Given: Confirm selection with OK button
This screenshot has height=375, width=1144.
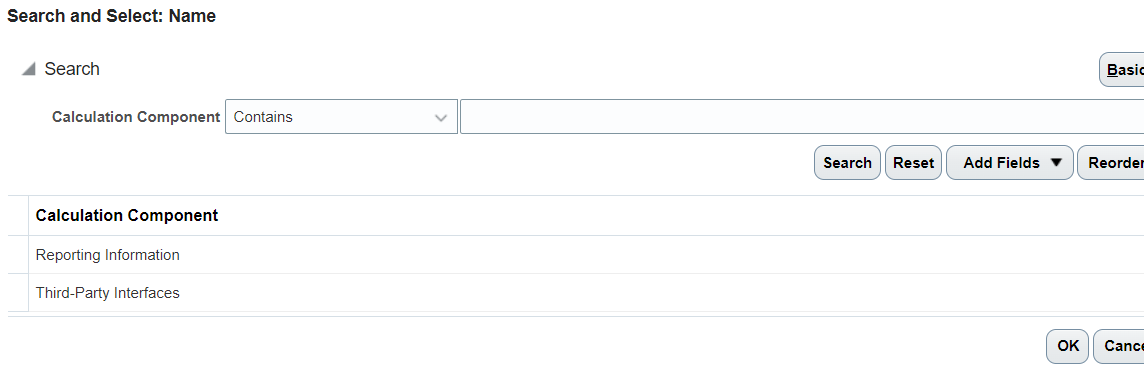Looking at the screenshot, I should click(1067, 346).
